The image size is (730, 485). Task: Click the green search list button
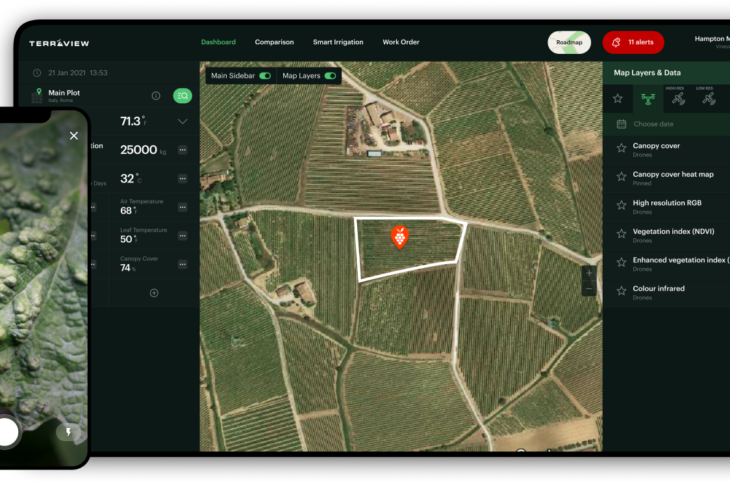(182, 95)
